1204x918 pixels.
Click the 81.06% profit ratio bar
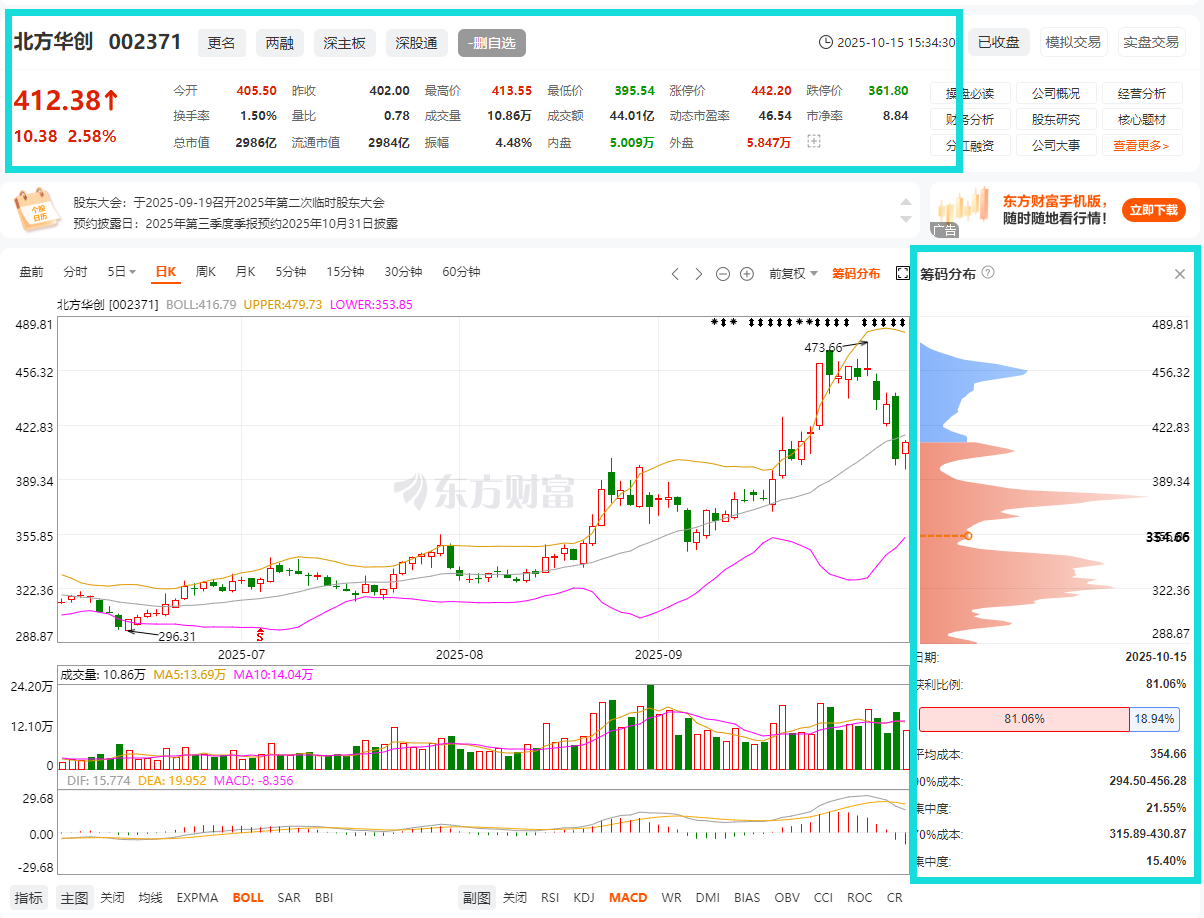coord(1024,719)
